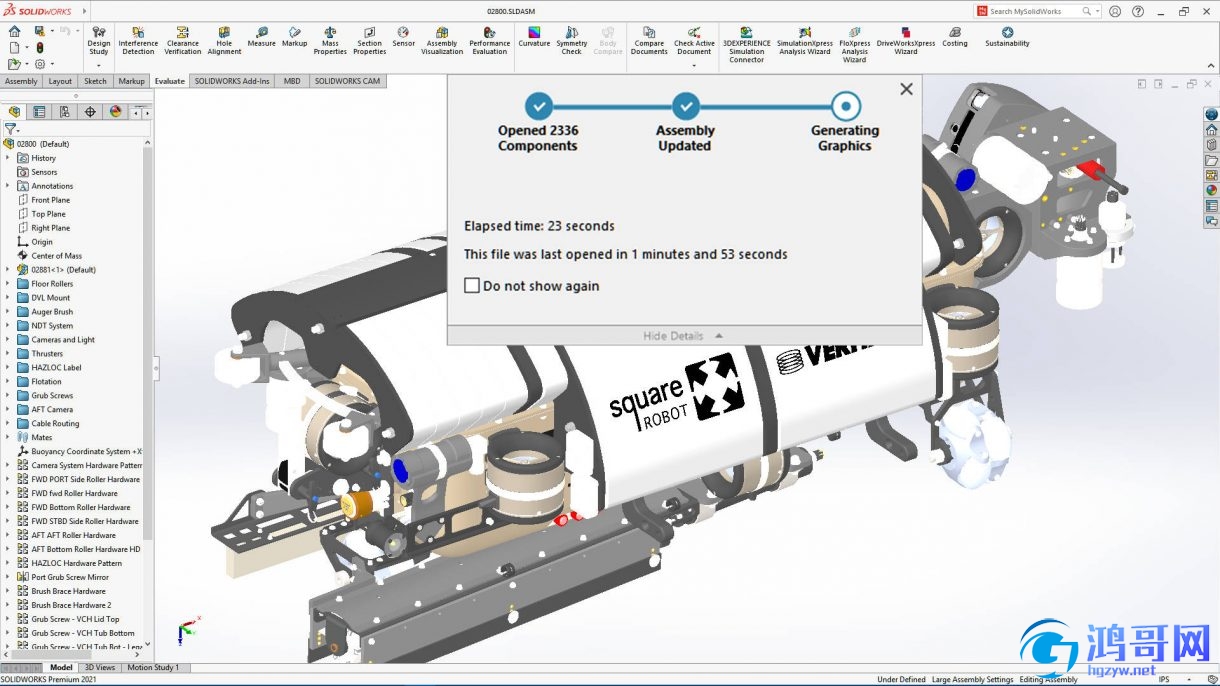1220x686 pixels.
Task: Switch to ConfigurationManager tab
Action: point(64,112)
